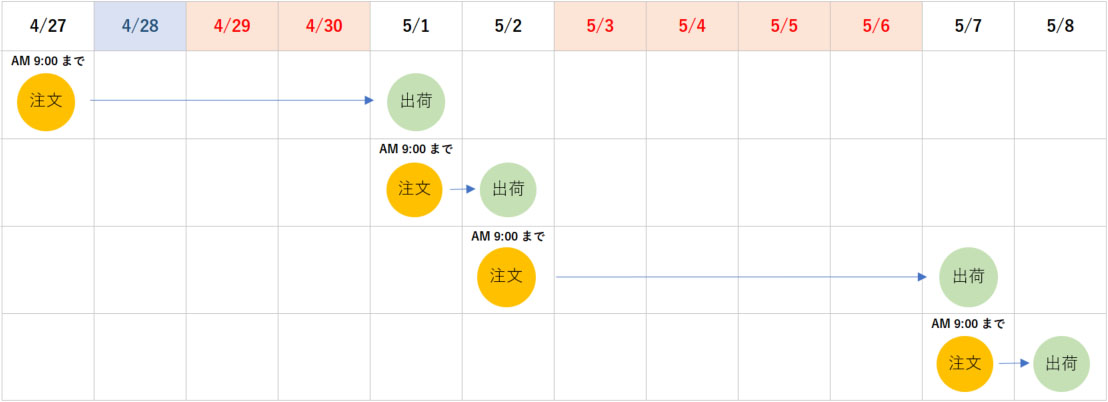Click the yellow 注文 circle in the 5/2 column

(506, 277)
